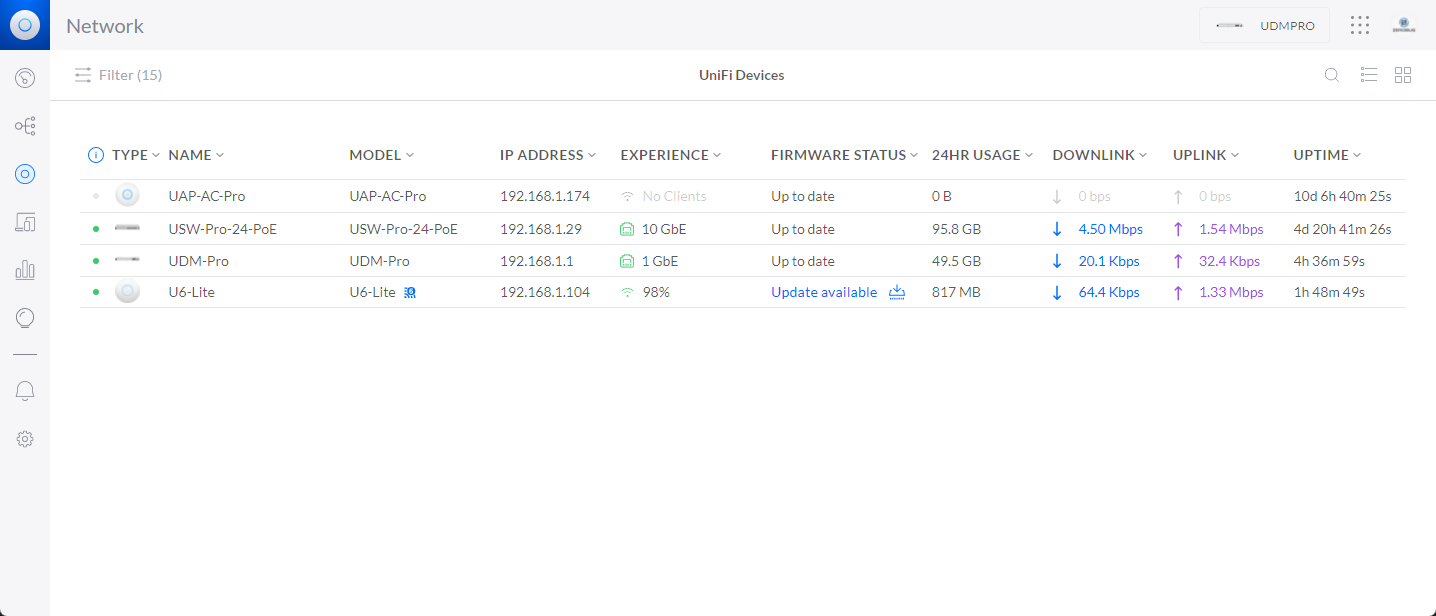
Task: Click the 98% experience value
Action: [656, 293]
